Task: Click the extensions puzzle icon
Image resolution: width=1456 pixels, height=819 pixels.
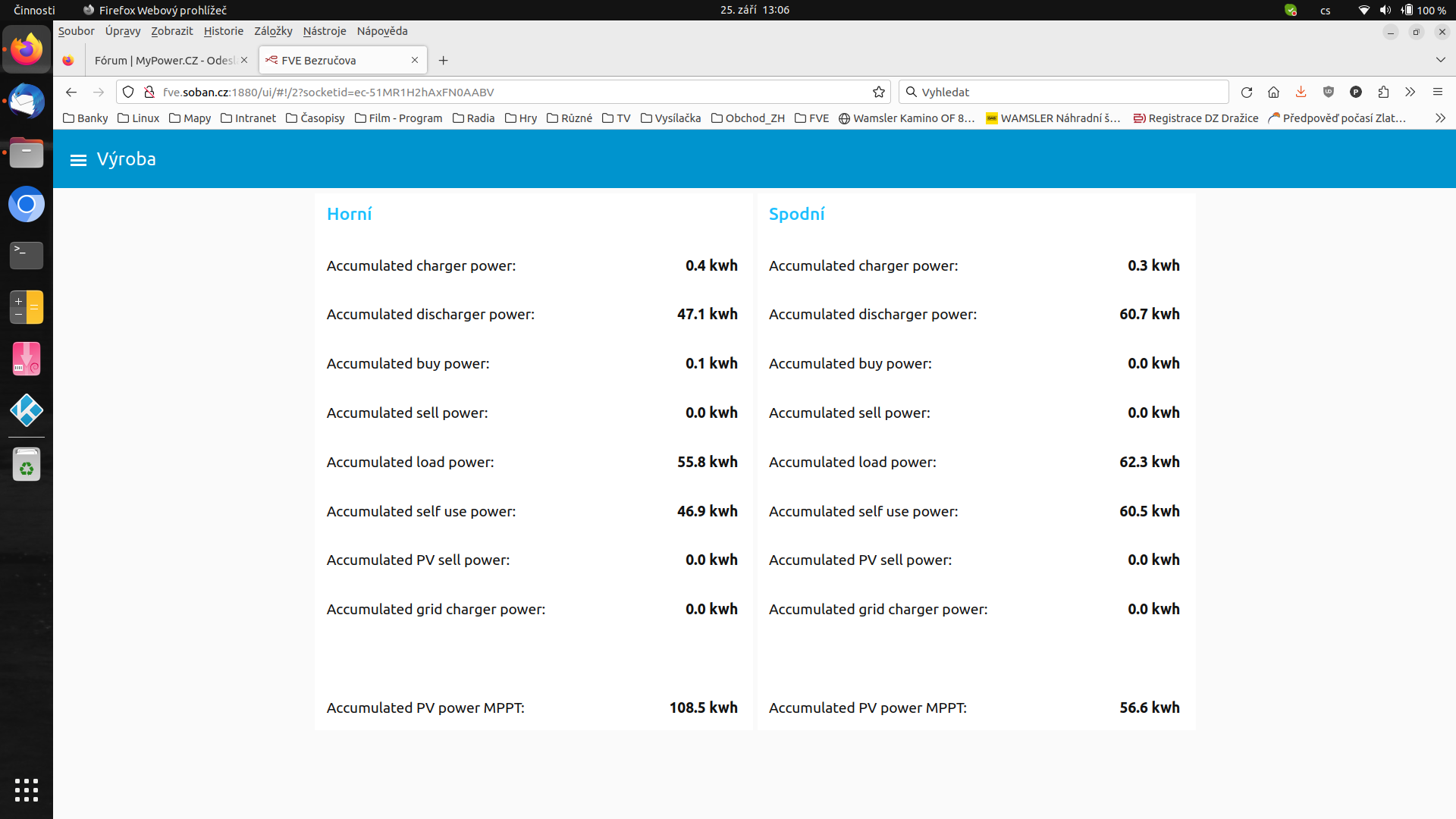Action: pyautogui.click(x=1383, y=93)
